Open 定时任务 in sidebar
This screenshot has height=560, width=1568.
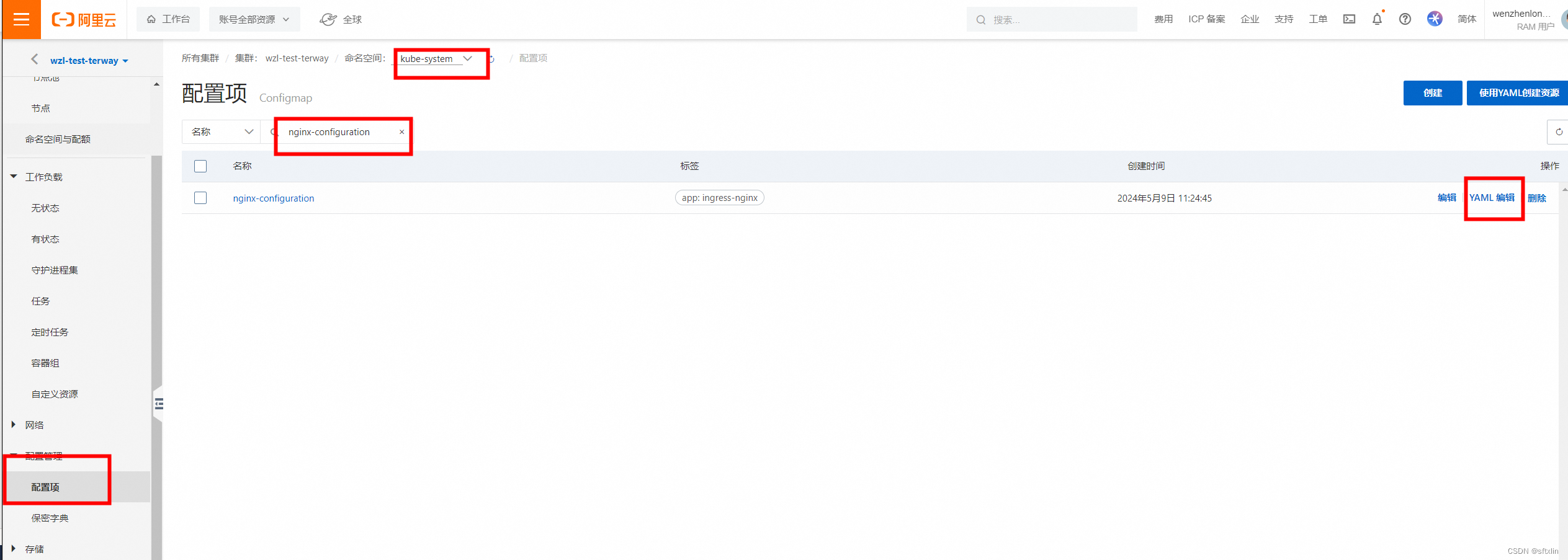tap(50, 332)
